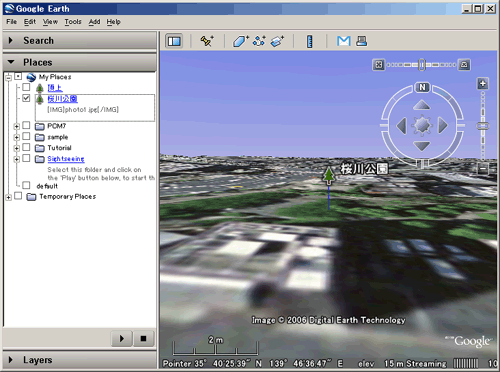Uncheck the 桜川公園 placemark checkbox
This screenshot has height=372, width=500.
pos(26,98)
